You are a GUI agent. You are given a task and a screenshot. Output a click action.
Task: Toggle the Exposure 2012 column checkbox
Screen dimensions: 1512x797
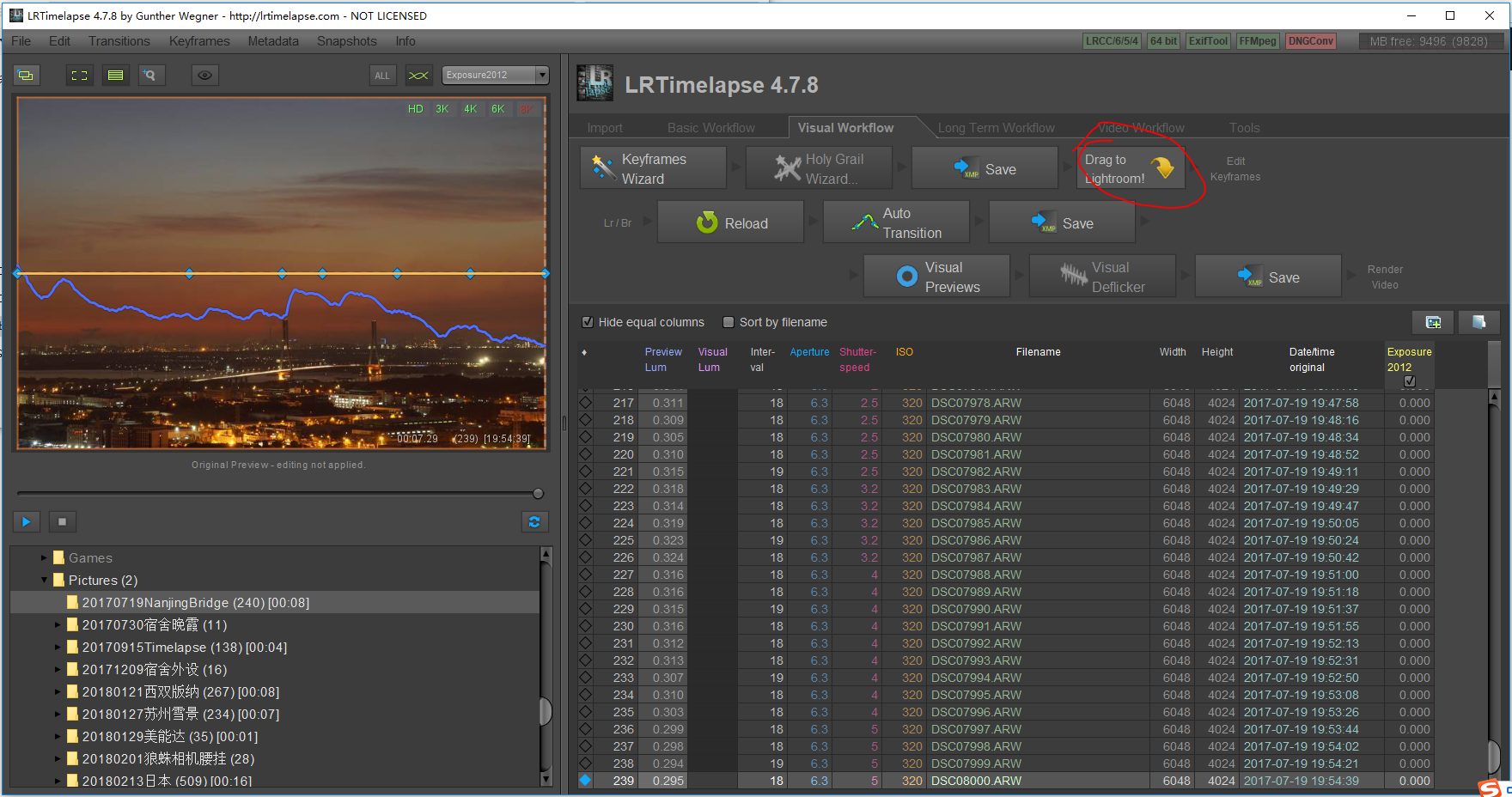(1409, 380)
